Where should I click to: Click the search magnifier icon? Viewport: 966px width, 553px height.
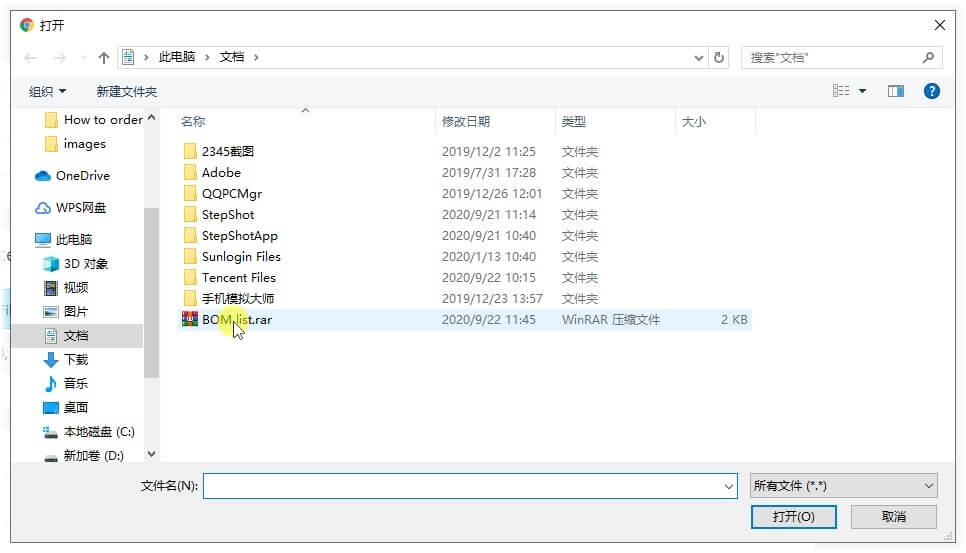[928, 57]
